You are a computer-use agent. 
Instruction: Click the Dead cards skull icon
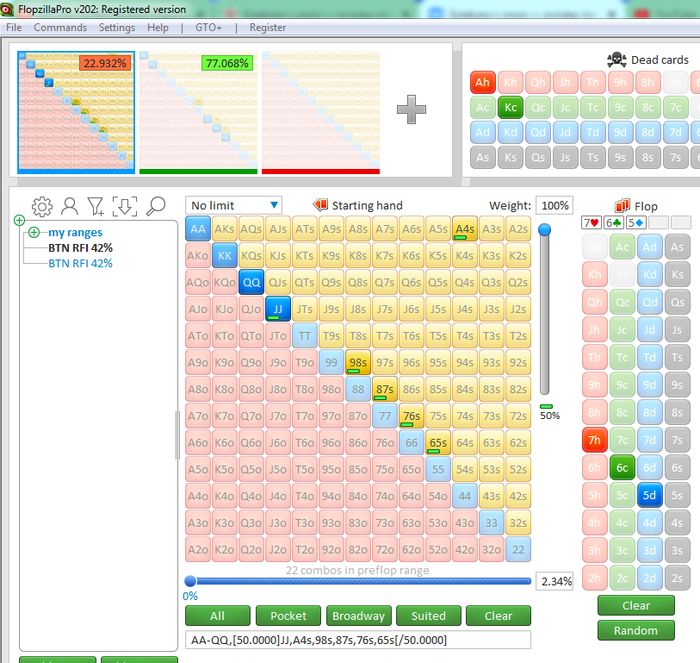pos(617,59)
